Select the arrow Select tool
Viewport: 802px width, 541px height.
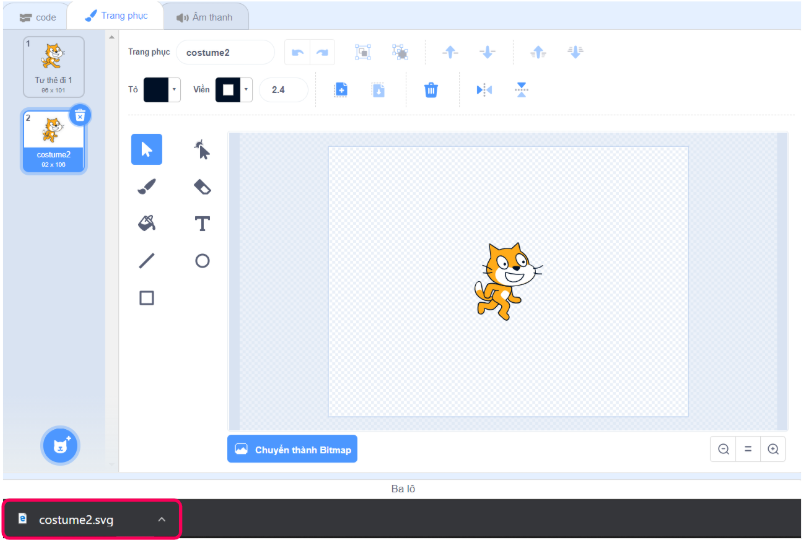[x=146, y=149]
